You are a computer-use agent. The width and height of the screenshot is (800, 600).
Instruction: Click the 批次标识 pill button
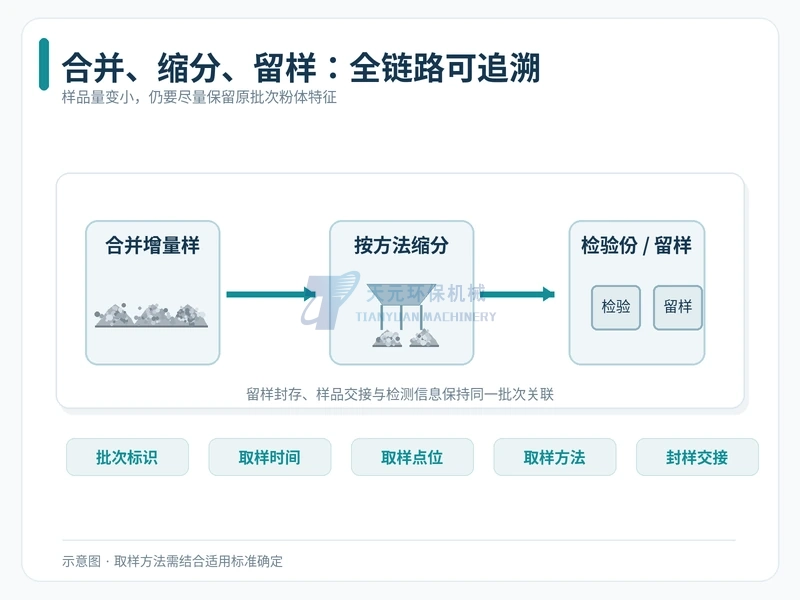[x=127, y=457]
